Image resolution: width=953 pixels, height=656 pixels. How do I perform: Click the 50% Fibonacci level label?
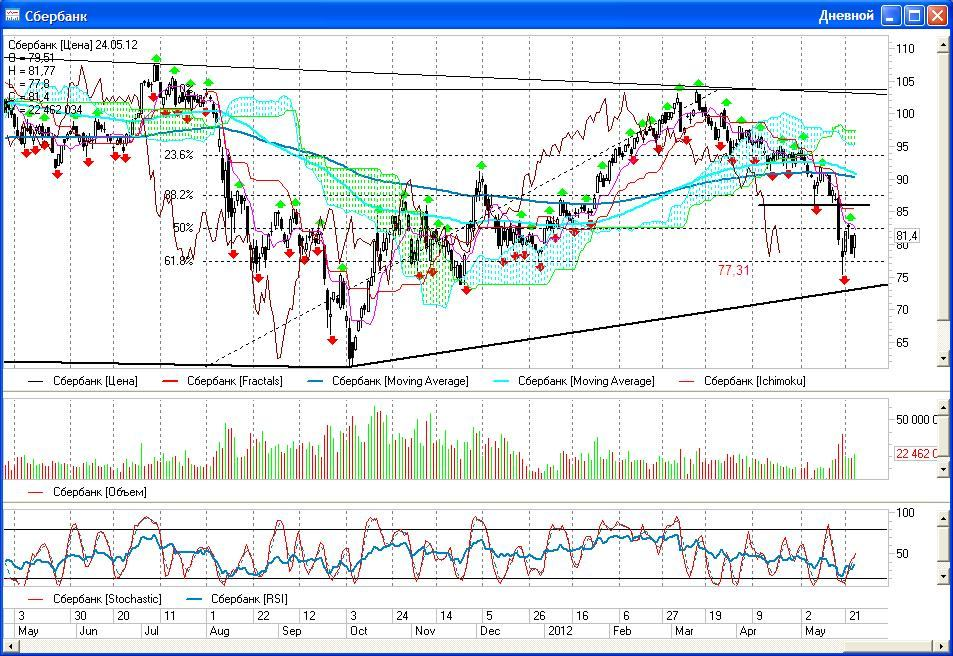[x=183, y=227]
